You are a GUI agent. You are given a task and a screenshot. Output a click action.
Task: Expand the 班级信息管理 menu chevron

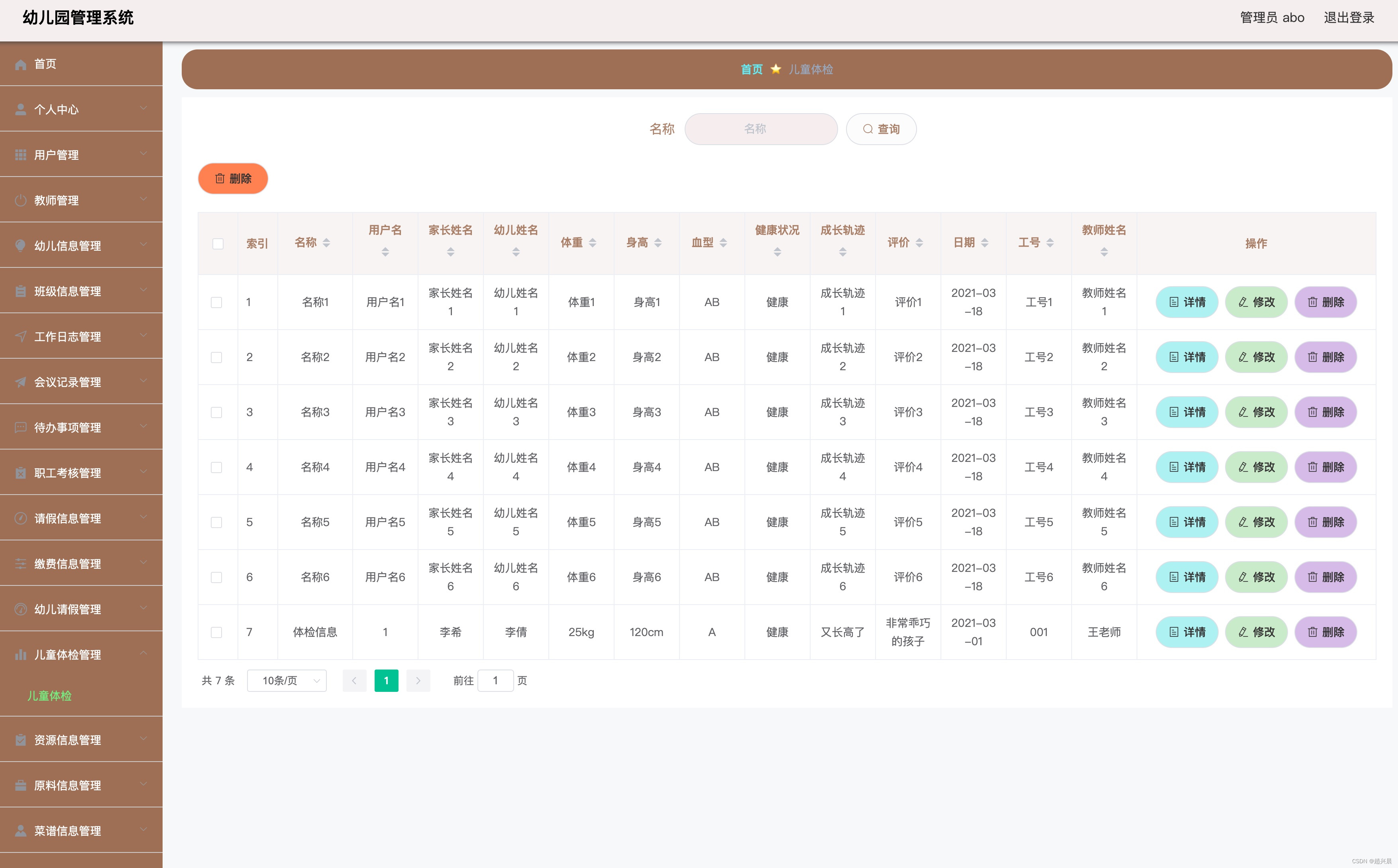143,289
